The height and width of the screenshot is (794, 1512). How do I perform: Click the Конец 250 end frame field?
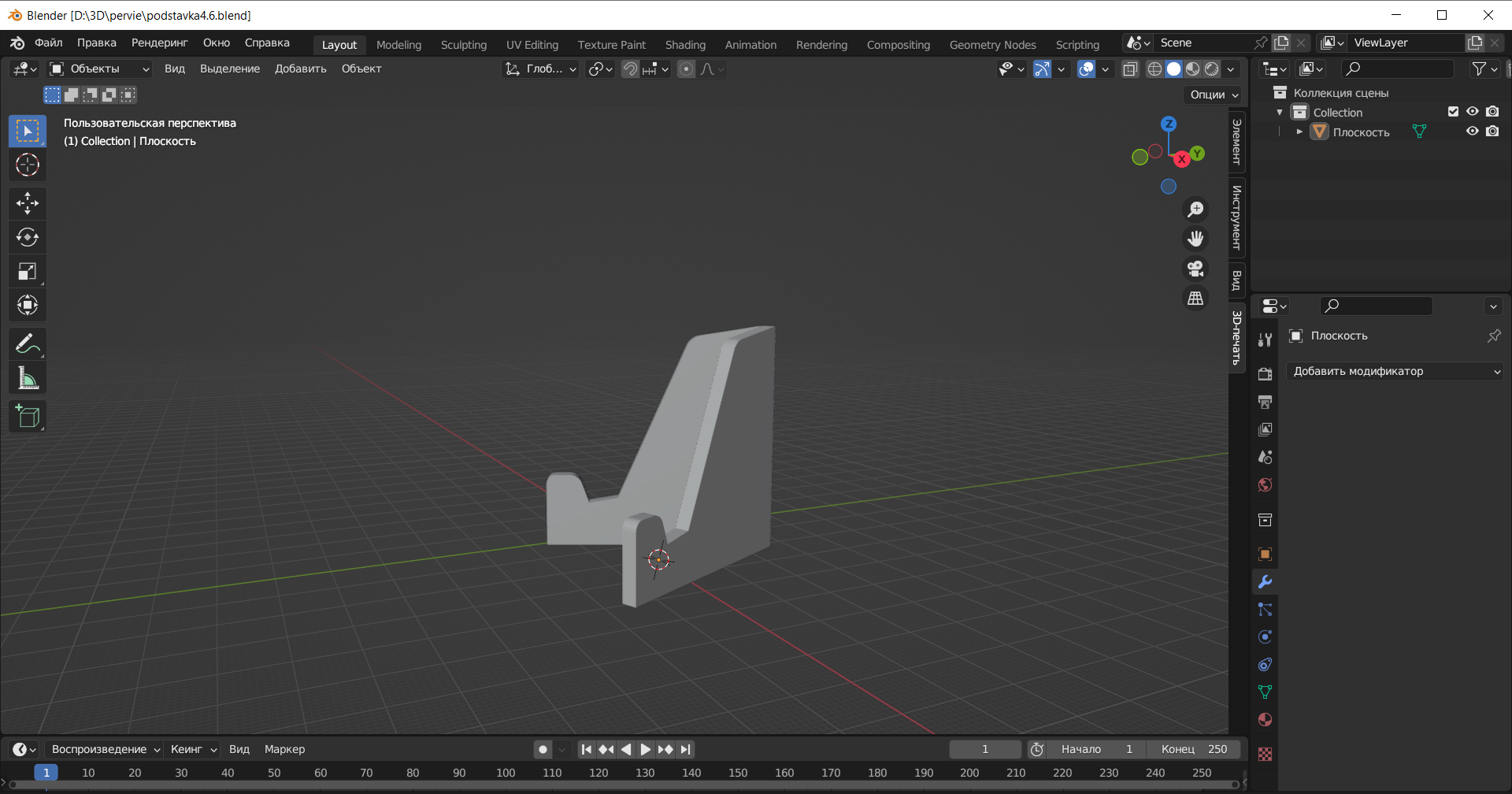[x=1194, y=749]
